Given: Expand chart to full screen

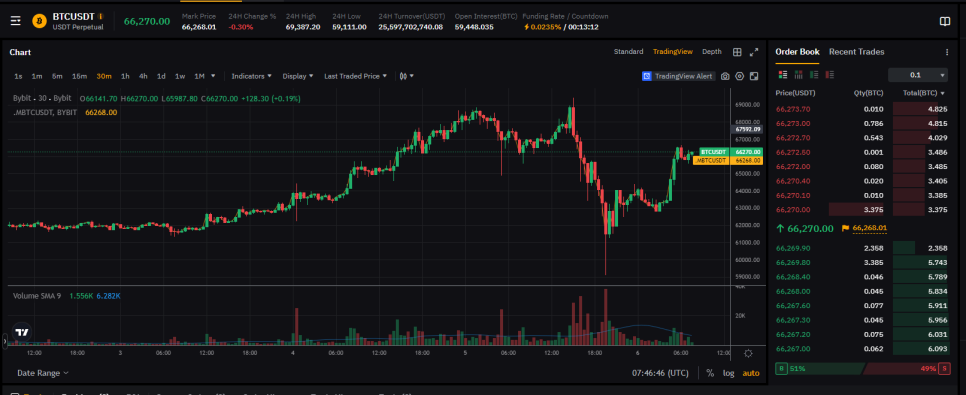Looking at the screenshot, I should click(753, 52).
